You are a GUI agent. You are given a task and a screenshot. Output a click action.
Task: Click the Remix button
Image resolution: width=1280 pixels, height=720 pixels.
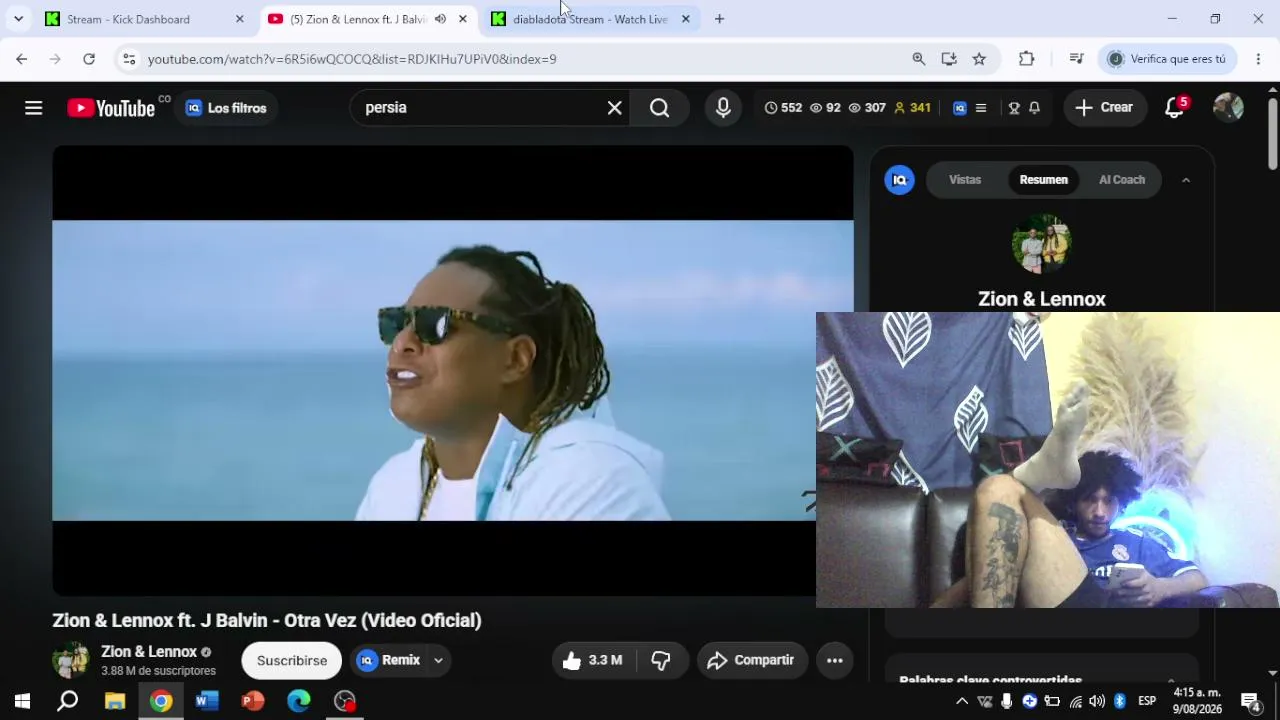pyautogui.click(x=390, y=660)
